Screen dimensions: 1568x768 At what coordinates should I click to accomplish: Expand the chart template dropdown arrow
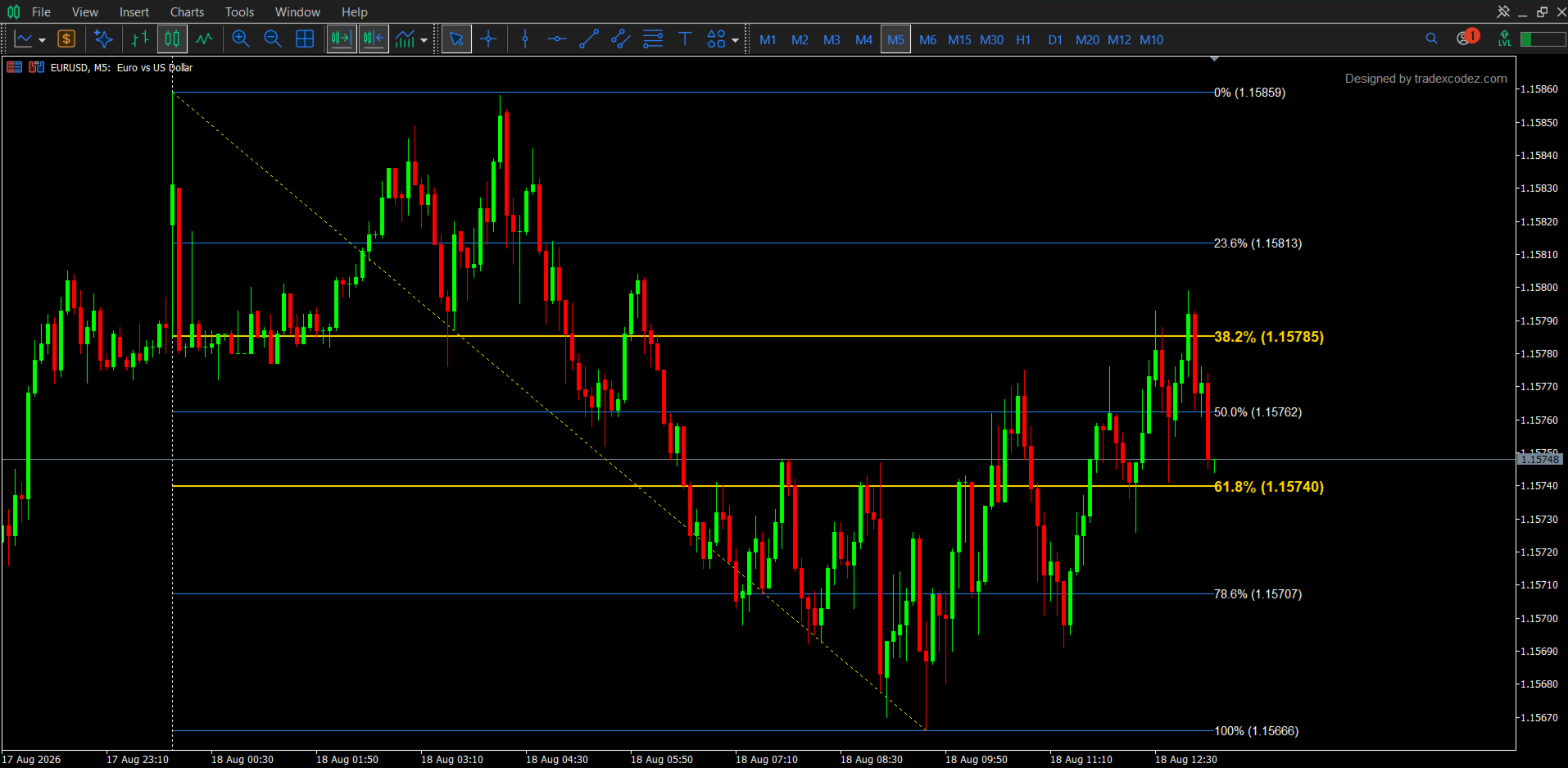coord(42,40)
